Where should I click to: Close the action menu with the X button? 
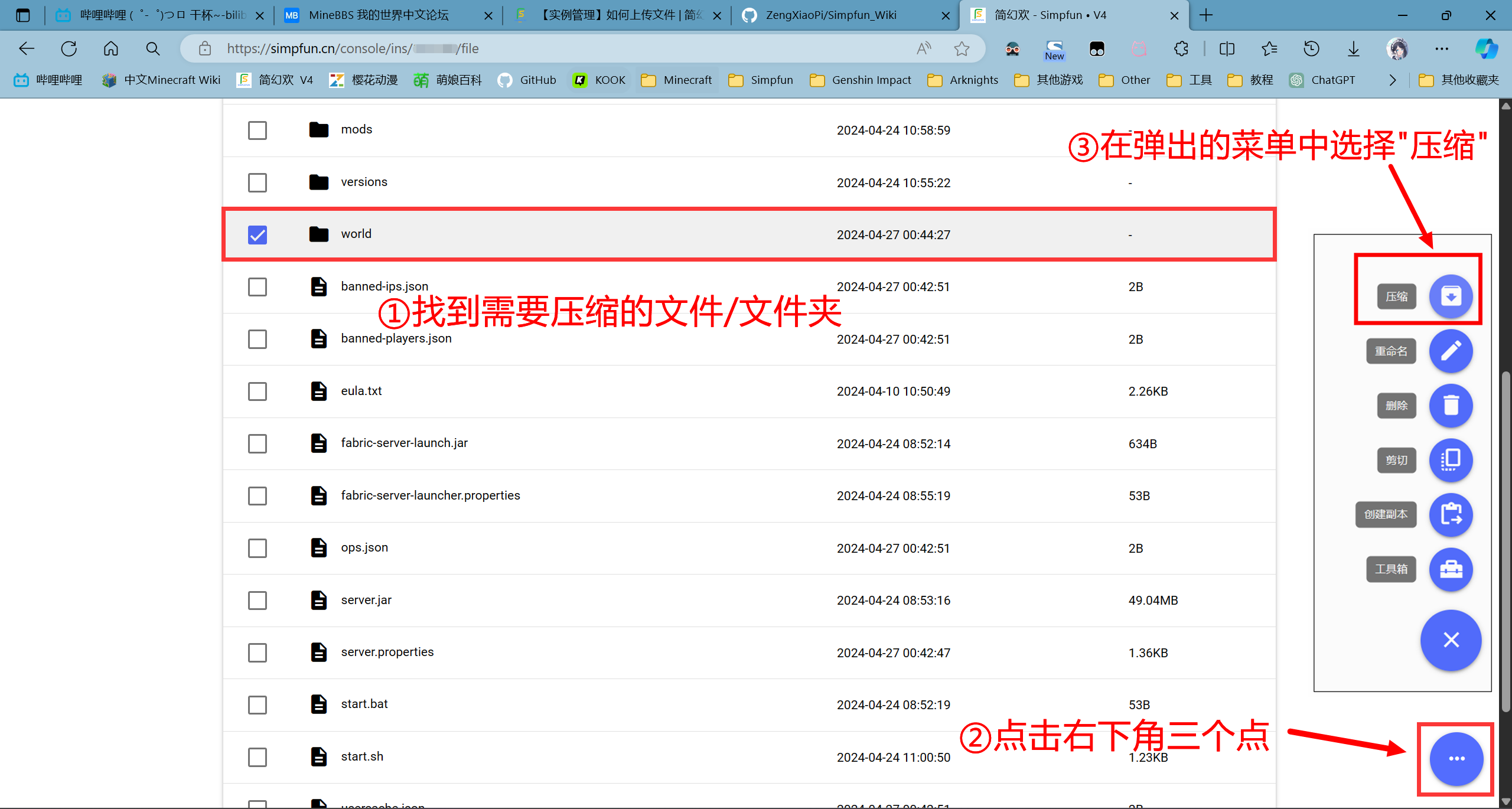[1451, 640]
